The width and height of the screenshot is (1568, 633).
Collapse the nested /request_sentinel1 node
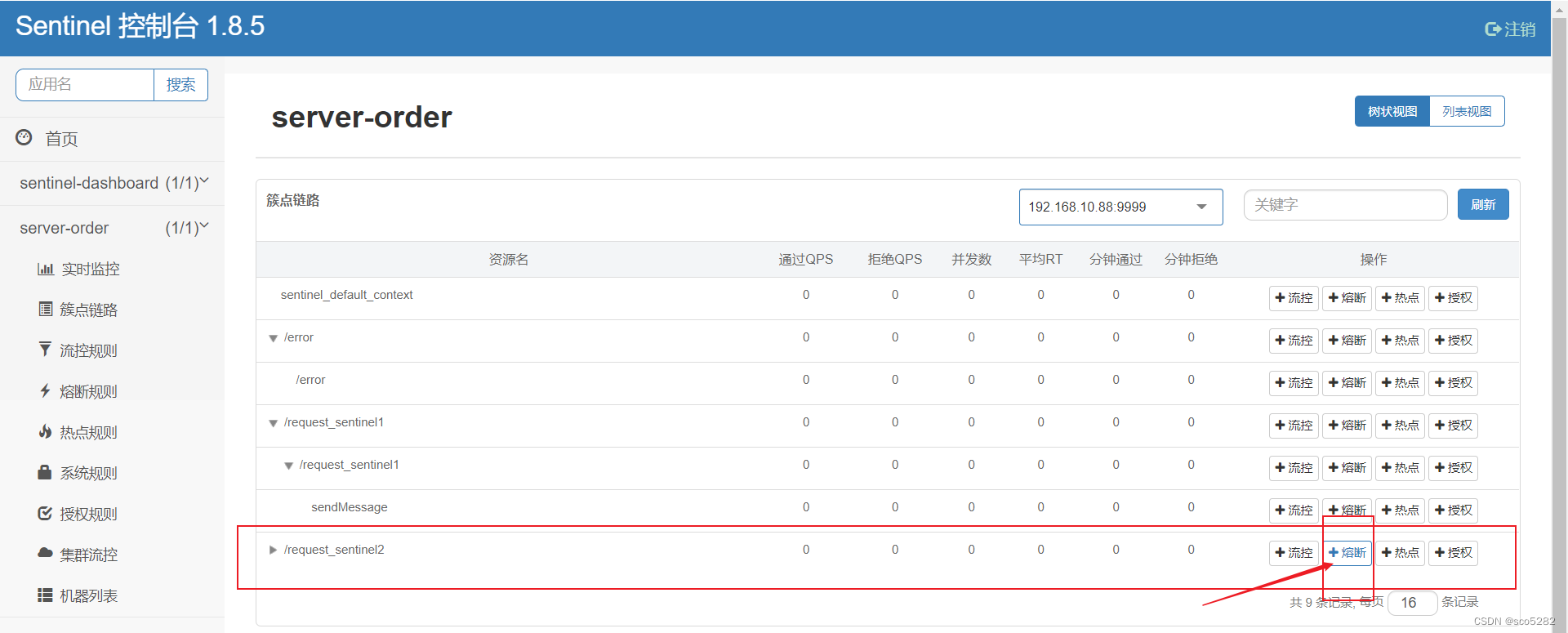click(288, 466)
